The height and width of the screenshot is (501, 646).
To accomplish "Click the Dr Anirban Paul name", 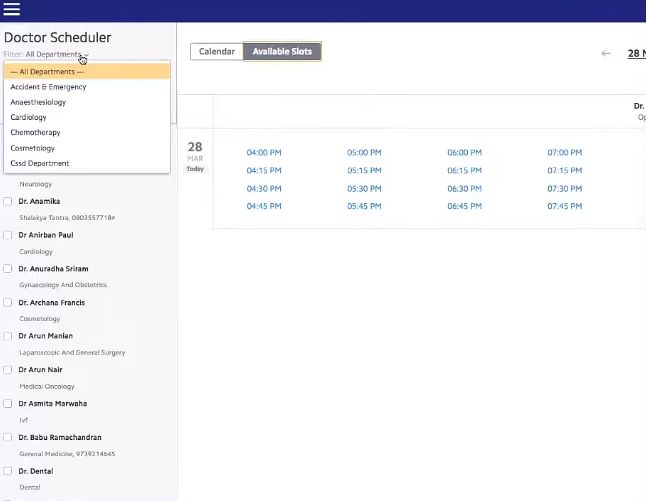I will pos(46,235).
